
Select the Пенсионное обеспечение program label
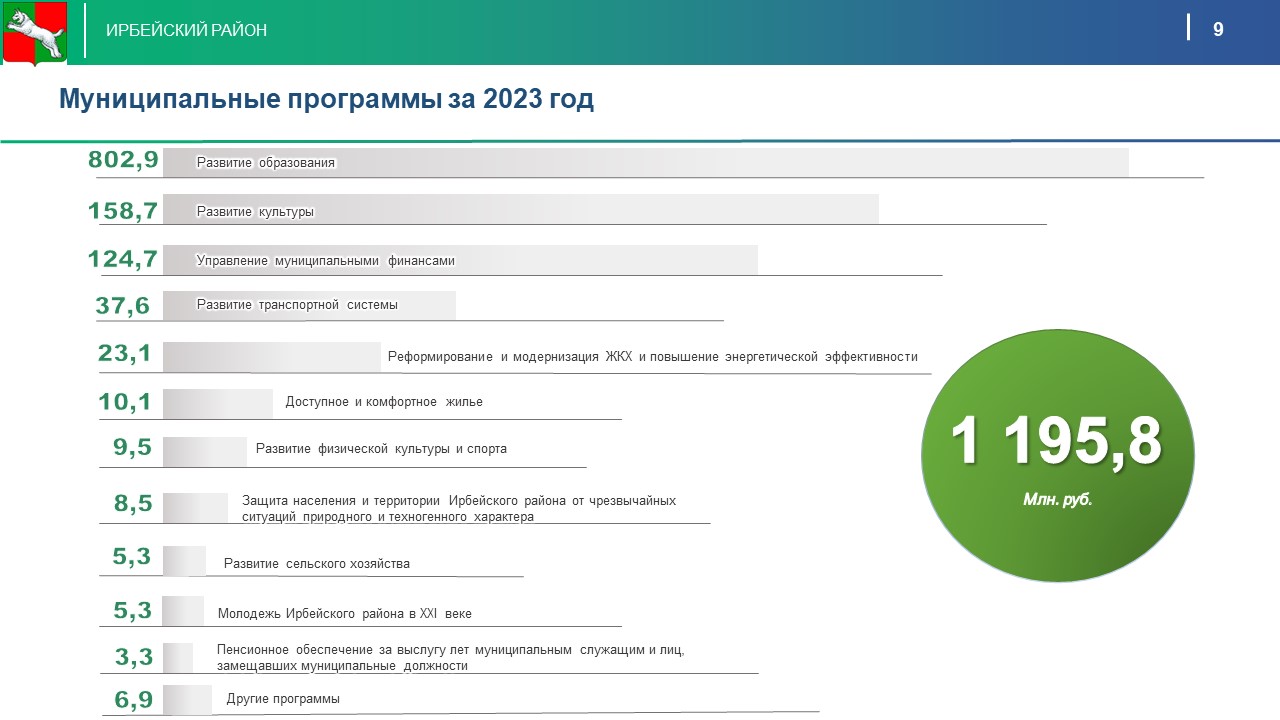450,657
